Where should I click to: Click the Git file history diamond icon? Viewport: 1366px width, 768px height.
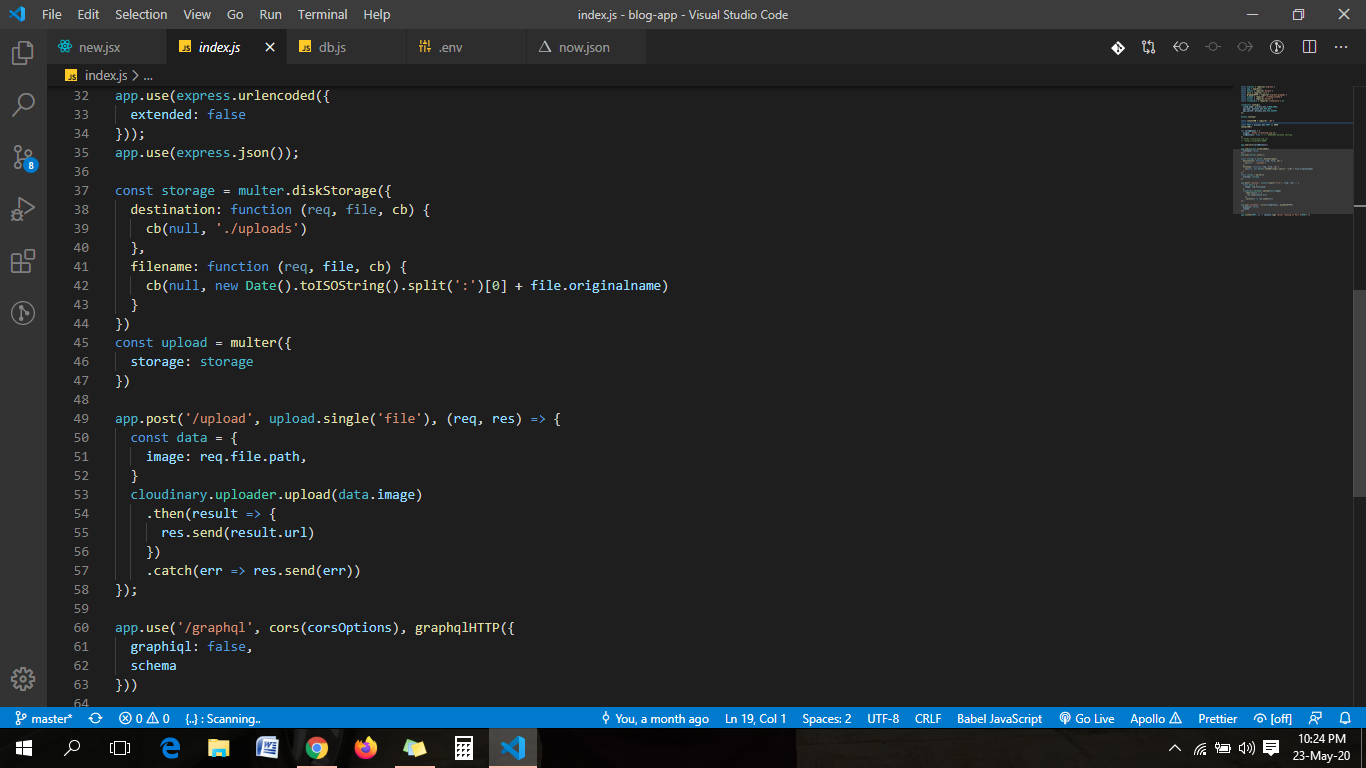point(1118,47)
